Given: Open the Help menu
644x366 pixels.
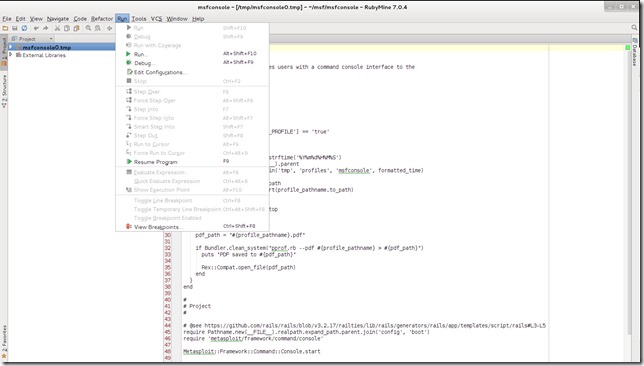Looking at the screenshot, I should [x=198, y=19].
